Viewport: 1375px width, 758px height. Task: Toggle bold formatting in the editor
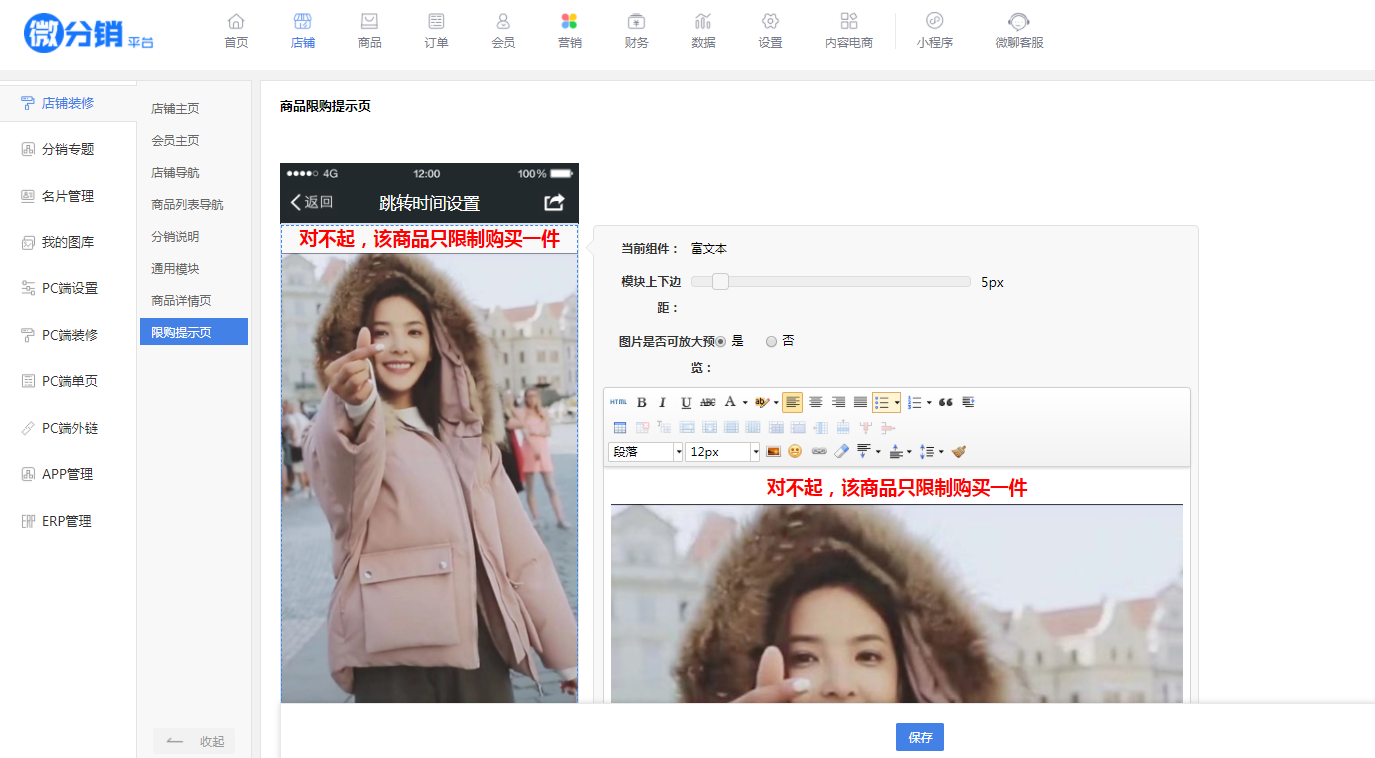click(642, 402)
